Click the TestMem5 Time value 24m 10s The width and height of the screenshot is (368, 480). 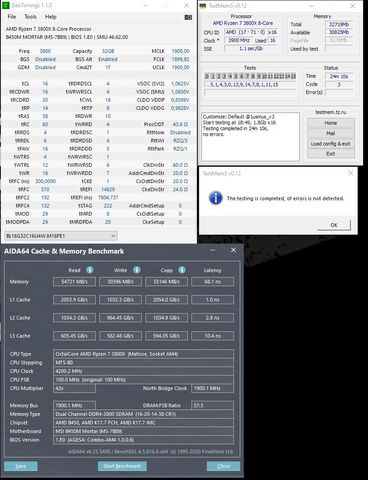[339, 76]
